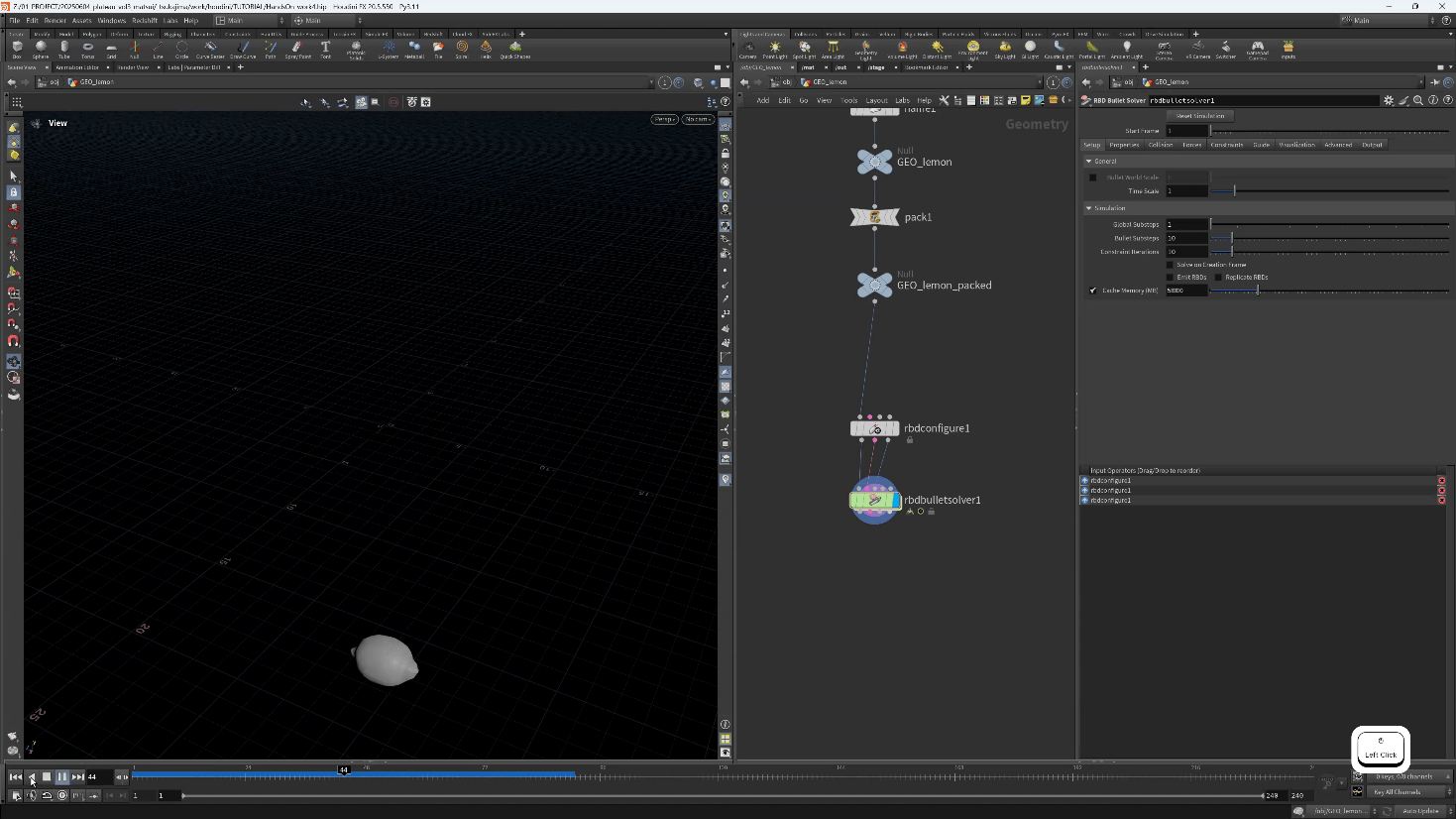
Task: Collapse the General section
Action: pos(1089,161)
